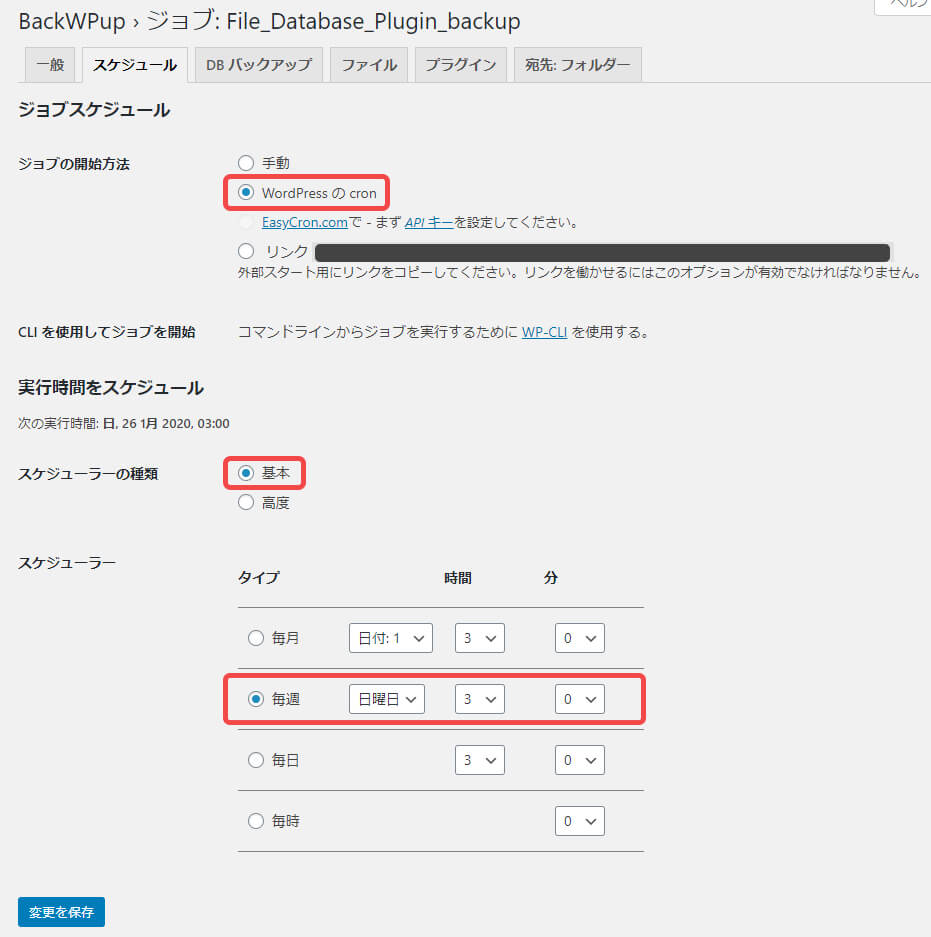Open the 日付: 1 dropdown for monthly

point(390,638)
